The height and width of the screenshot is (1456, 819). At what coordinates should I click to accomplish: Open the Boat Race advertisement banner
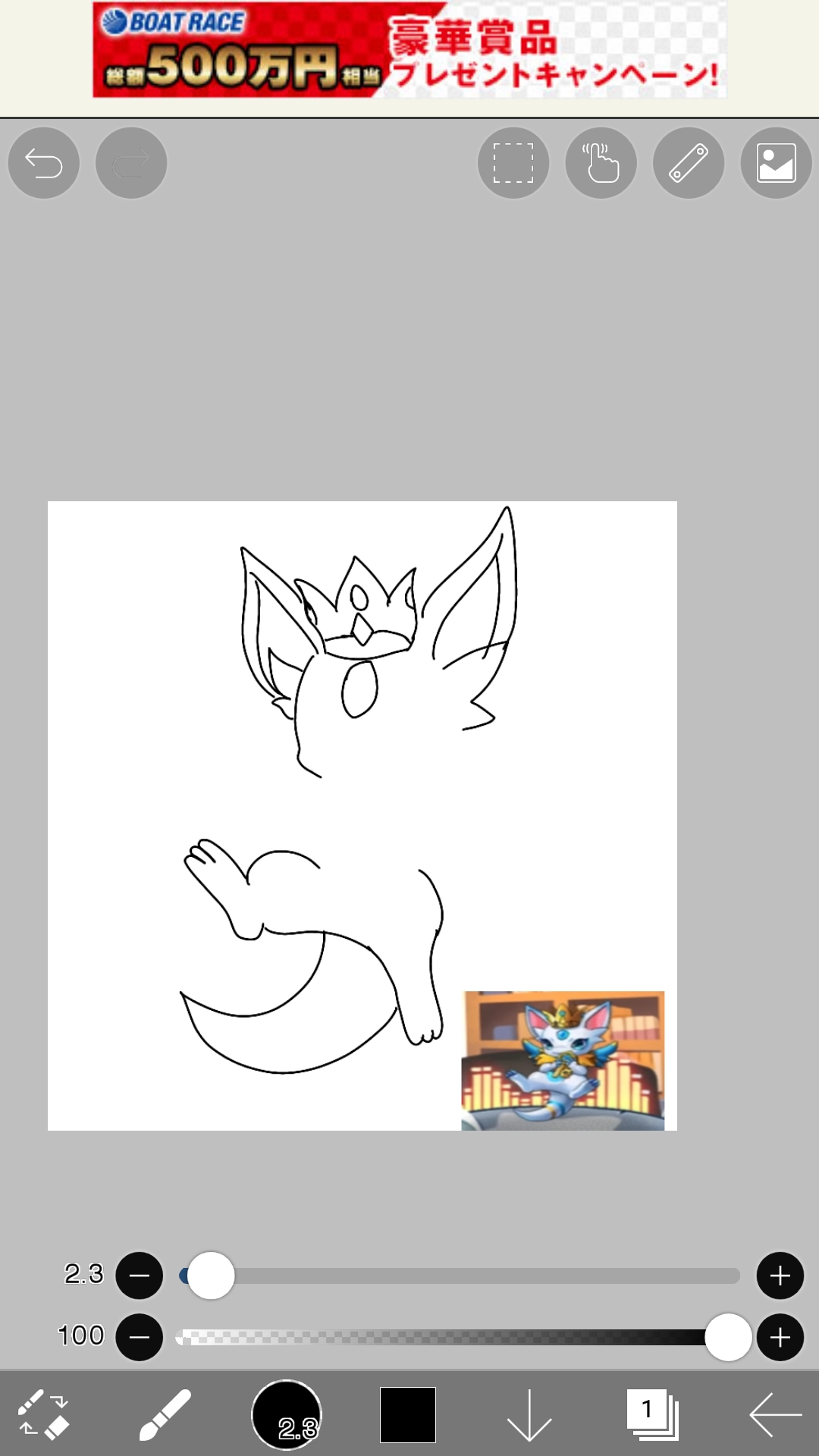(x=409, y=50)
